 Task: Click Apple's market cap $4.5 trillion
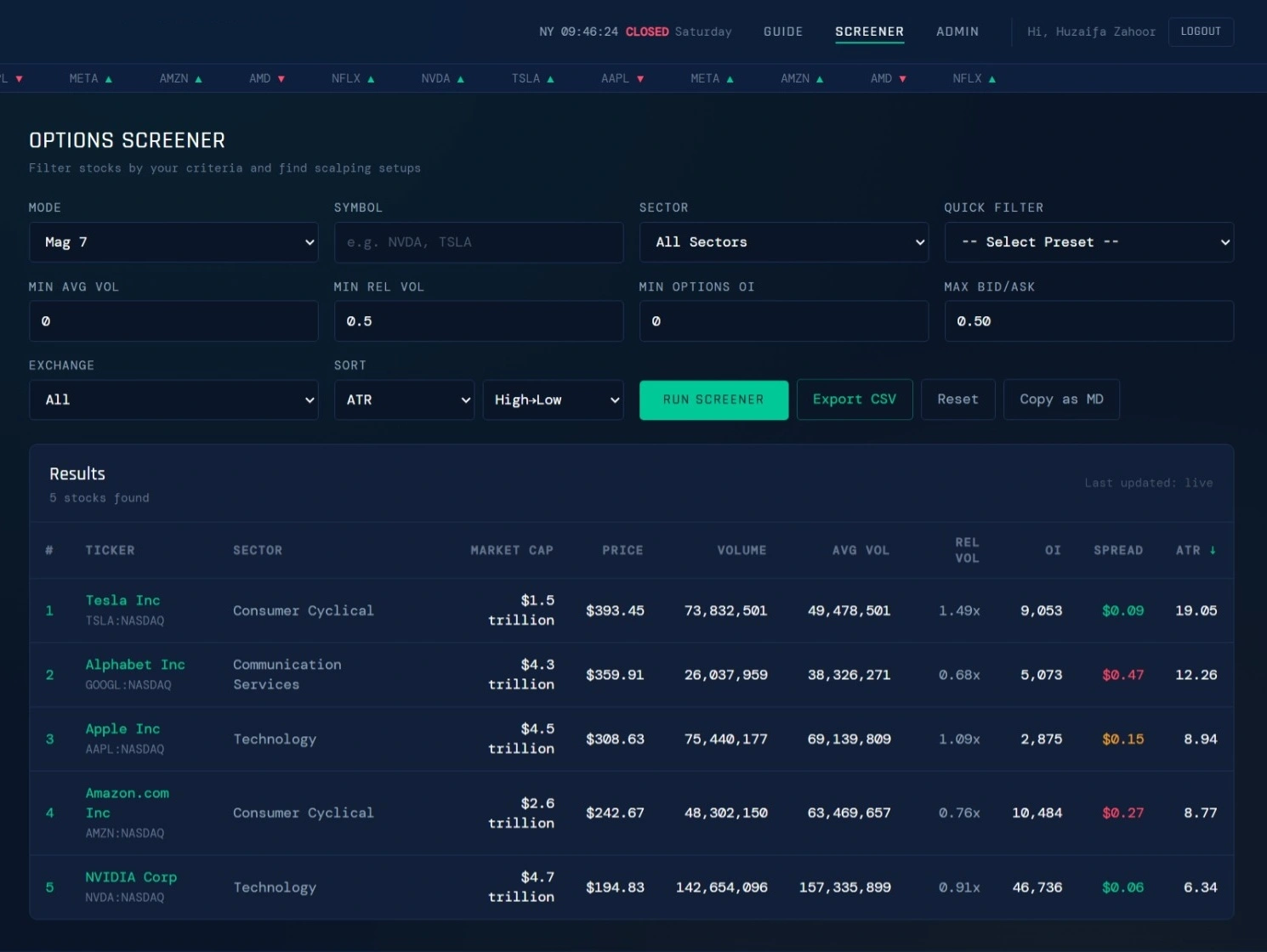pyautogui.click(x=521, y=739)
